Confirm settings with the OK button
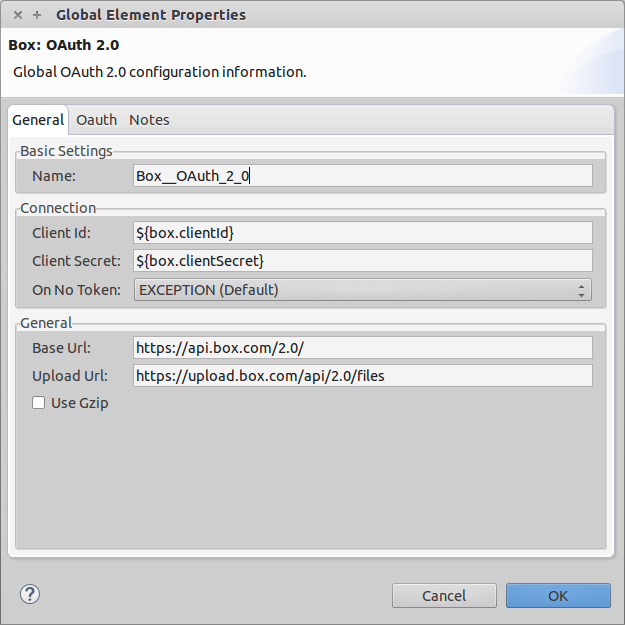This screenshot has width=625, height=625. pos(558,596)
